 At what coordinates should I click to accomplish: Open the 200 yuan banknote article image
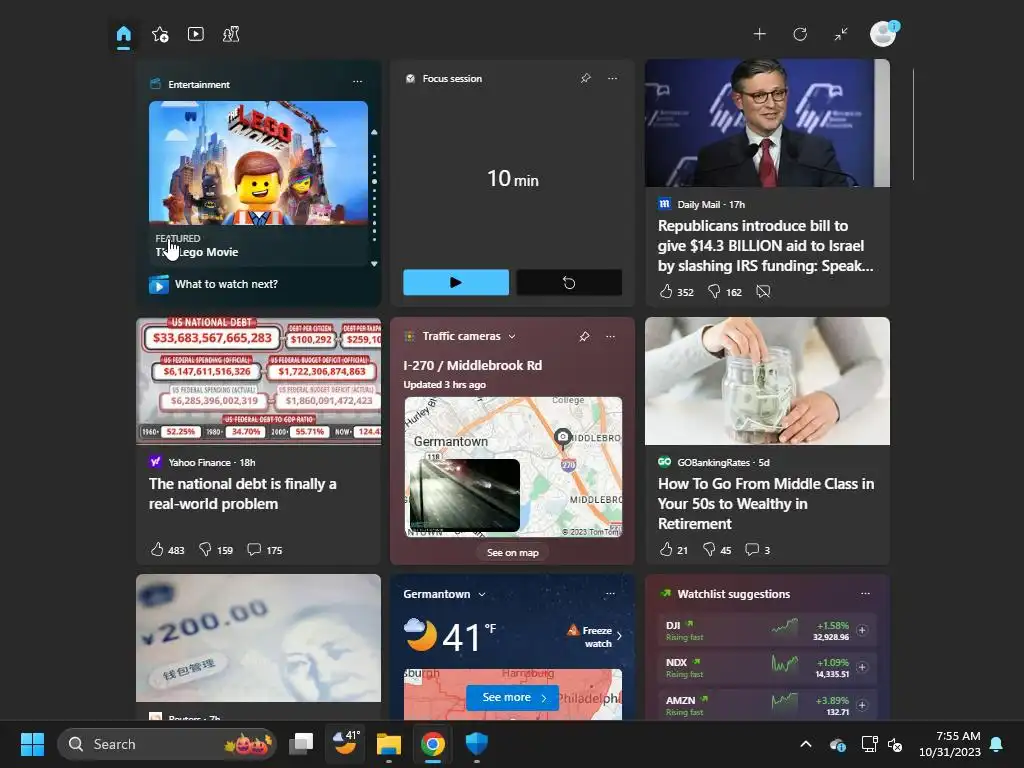pyautogui.click(x=258, y=638)
